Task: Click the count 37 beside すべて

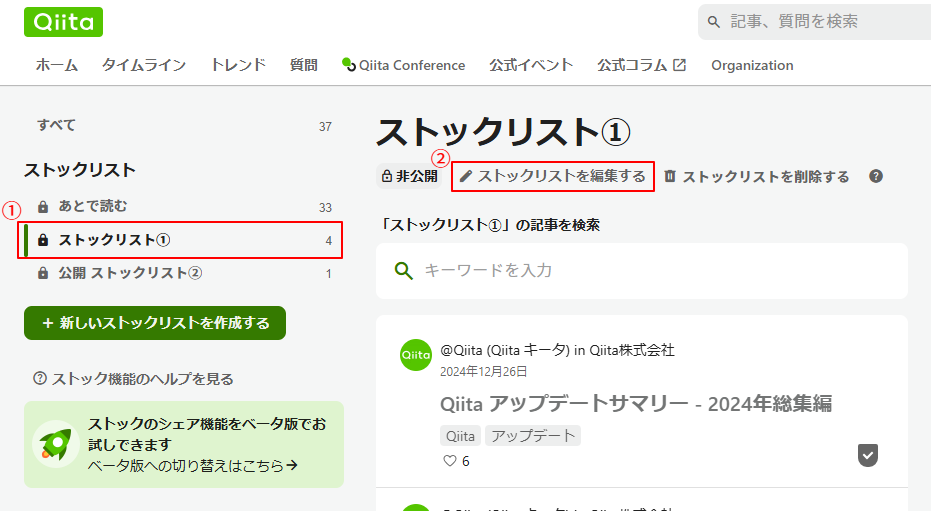Action: pos(325,126)
